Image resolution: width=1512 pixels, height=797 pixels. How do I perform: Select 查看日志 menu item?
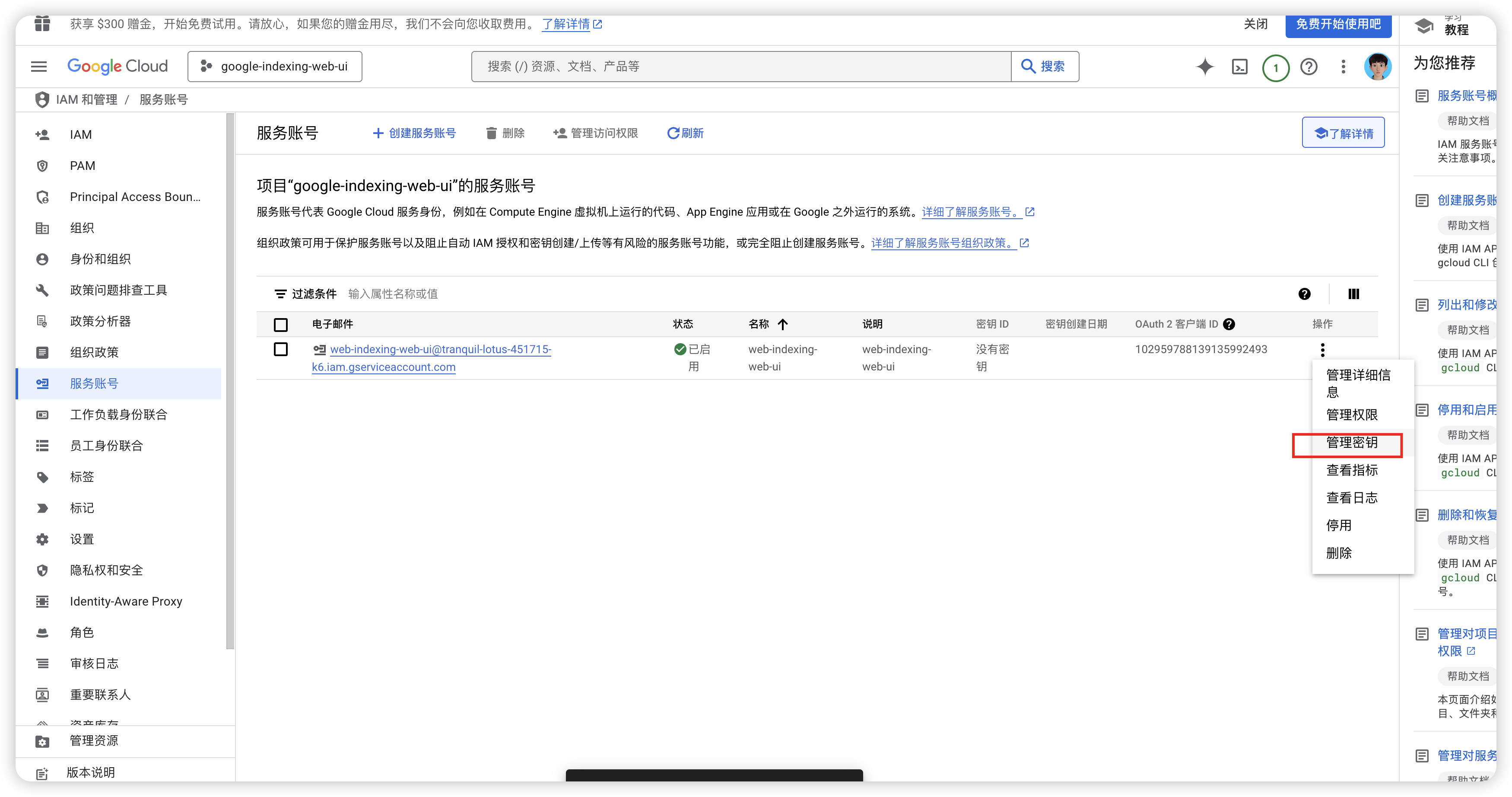[1363, 497]
